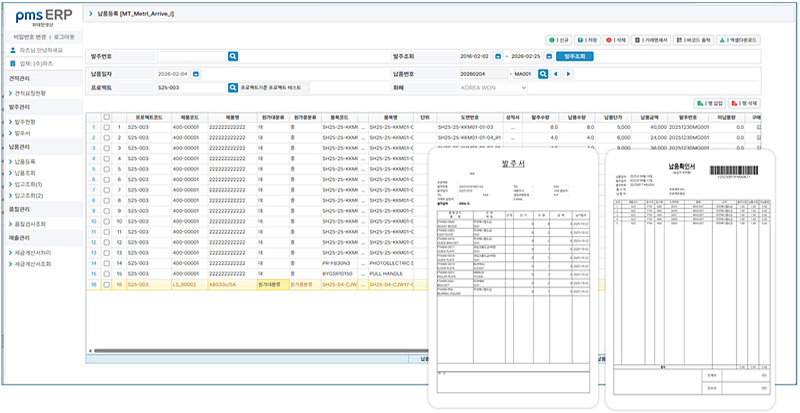Image resolution: width=800 pixels, height=413 pixels.
Task: Click the search icon next to 발주번호 field
Action: [x=233, y=57]
